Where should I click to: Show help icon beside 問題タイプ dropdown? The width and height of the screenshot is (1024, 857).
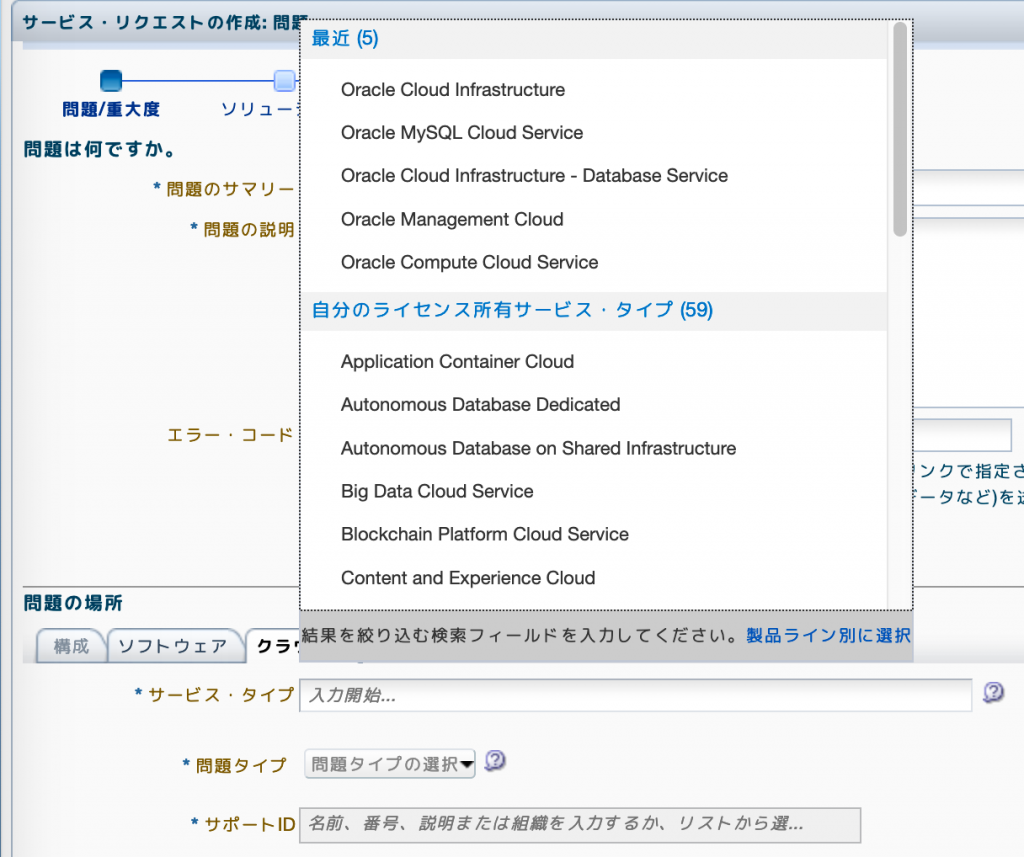[495, 761]
